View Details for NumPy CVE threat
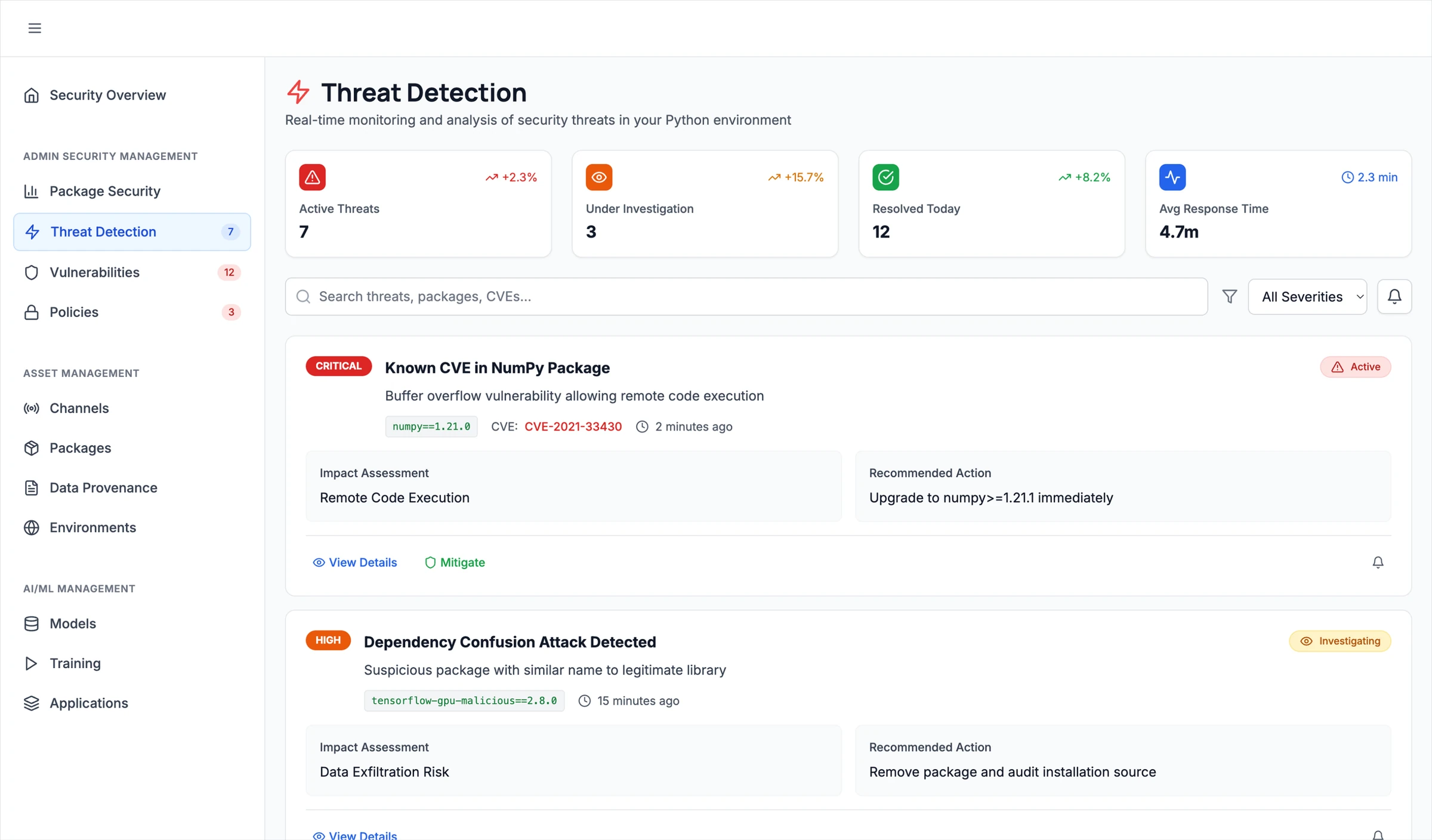This screenshot has width=1432, height=840. point(355,563)
